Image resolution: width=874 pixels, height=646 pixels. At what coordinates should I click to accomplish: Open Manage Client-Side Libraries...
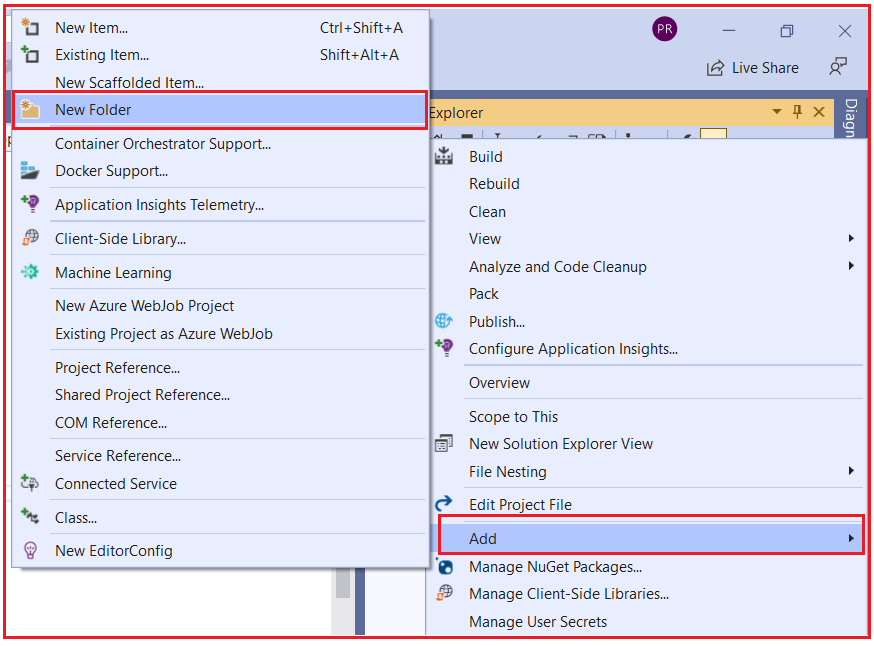pyautogui.click(x=648, y=594)
